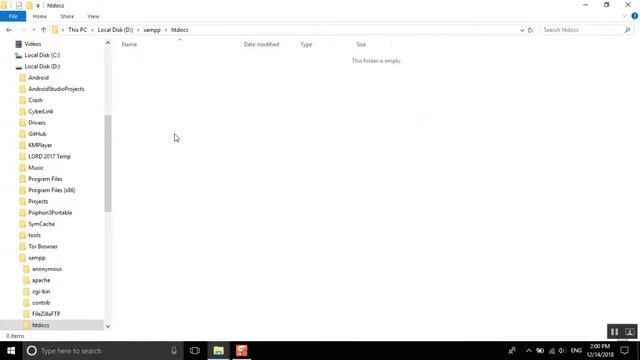Click htdocs breadcrumb in address bar
This screenshot has width=640, height=360.
(180, 30)
